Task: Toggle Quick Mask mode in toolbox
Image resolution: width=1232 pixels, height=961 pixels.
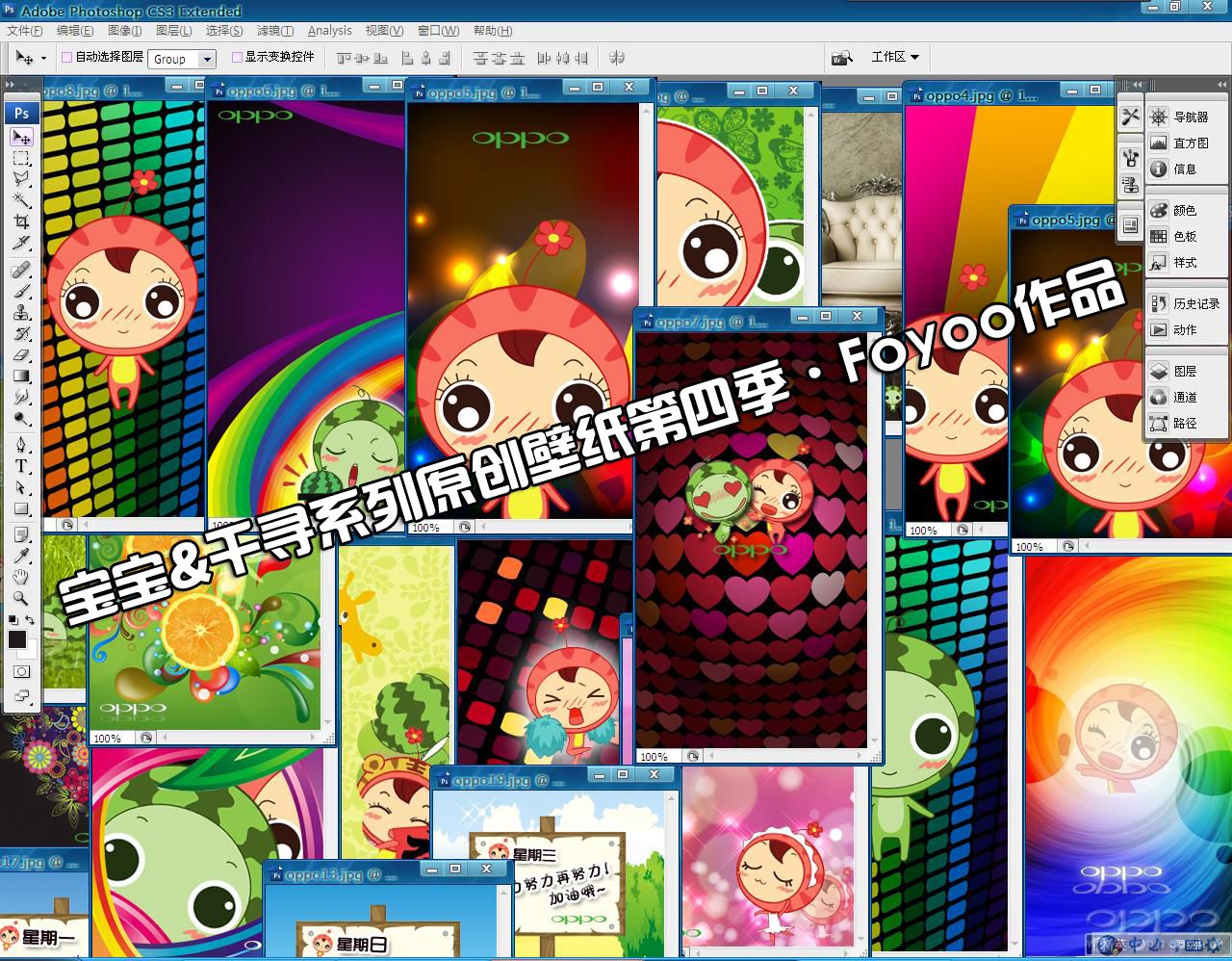Action: point(21,672)
